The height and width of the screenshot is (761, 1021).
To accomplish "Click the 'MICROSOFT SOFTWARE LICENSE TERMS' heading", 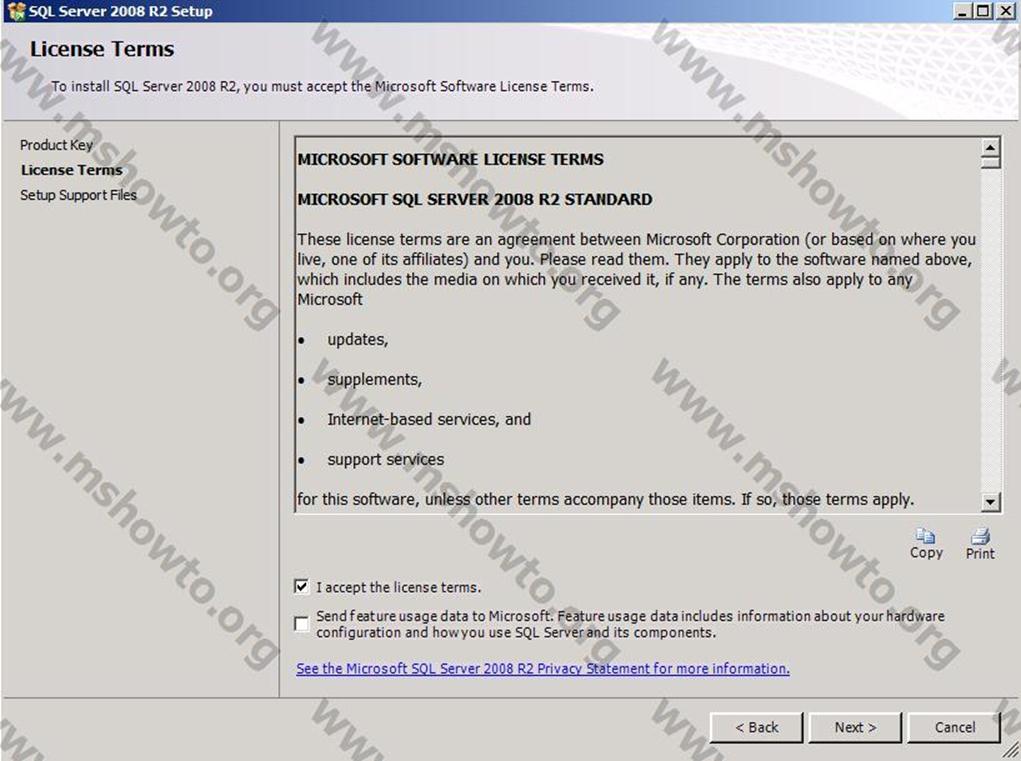I will point(451,159).
